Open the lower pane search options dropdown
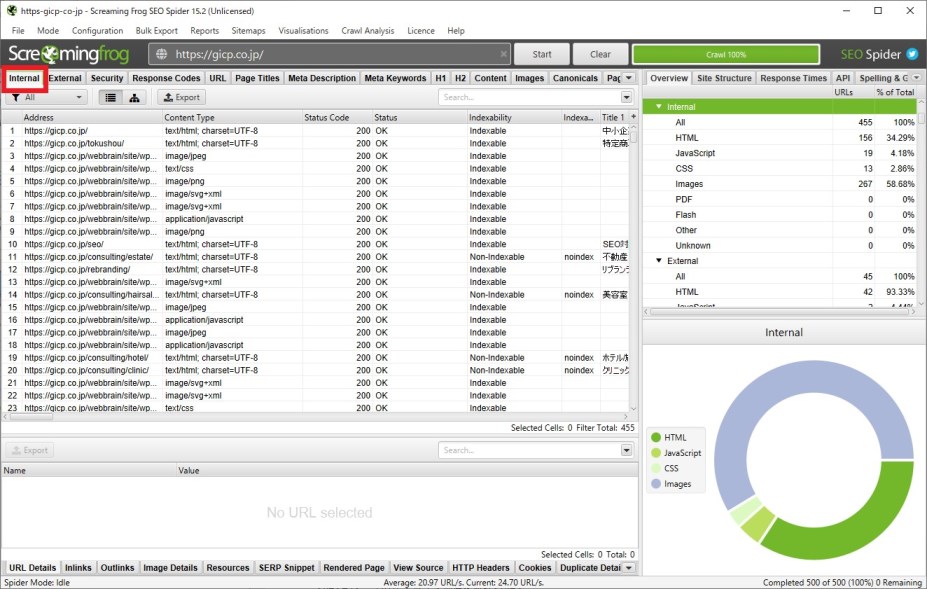This screenshot has width=927, height=589. (x=627, y=451)
